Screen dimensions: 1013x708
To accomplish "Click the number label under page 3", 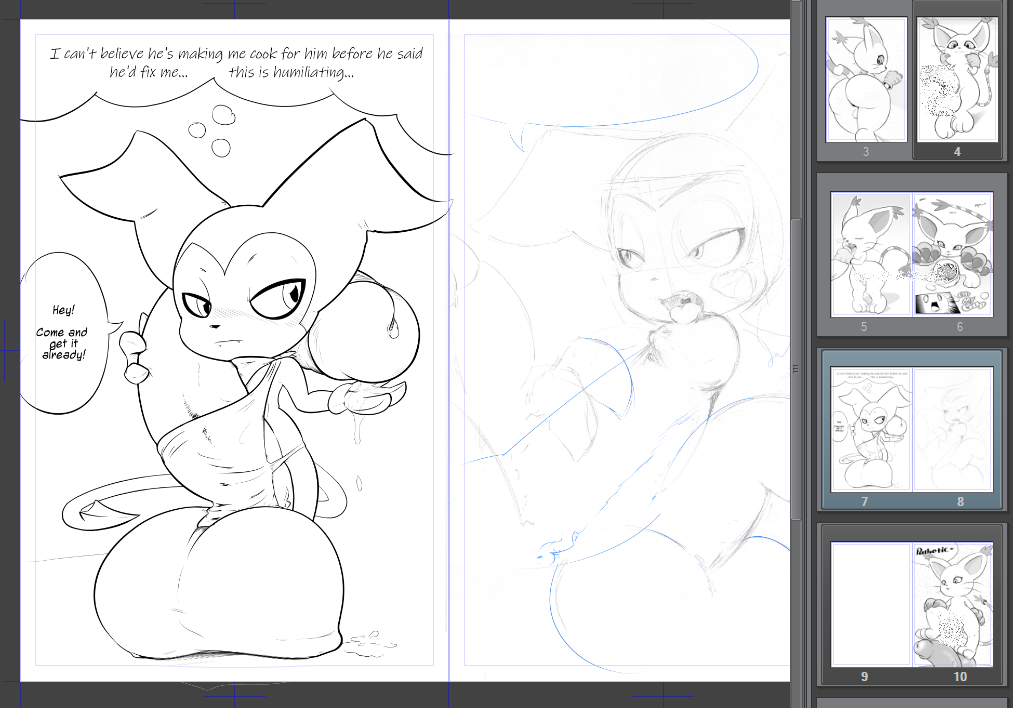I will [866, 152].
